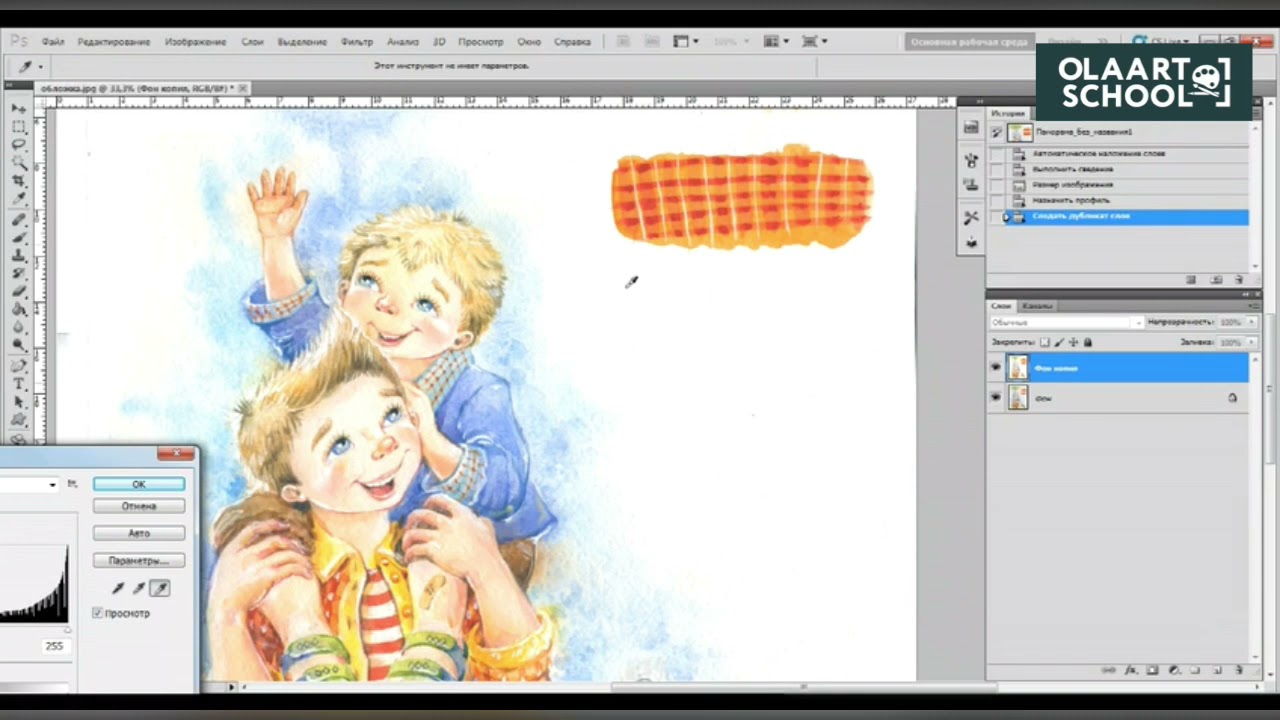Create new document from current history state
This screenshot has width=1280, height=720.
point(1191,280)
